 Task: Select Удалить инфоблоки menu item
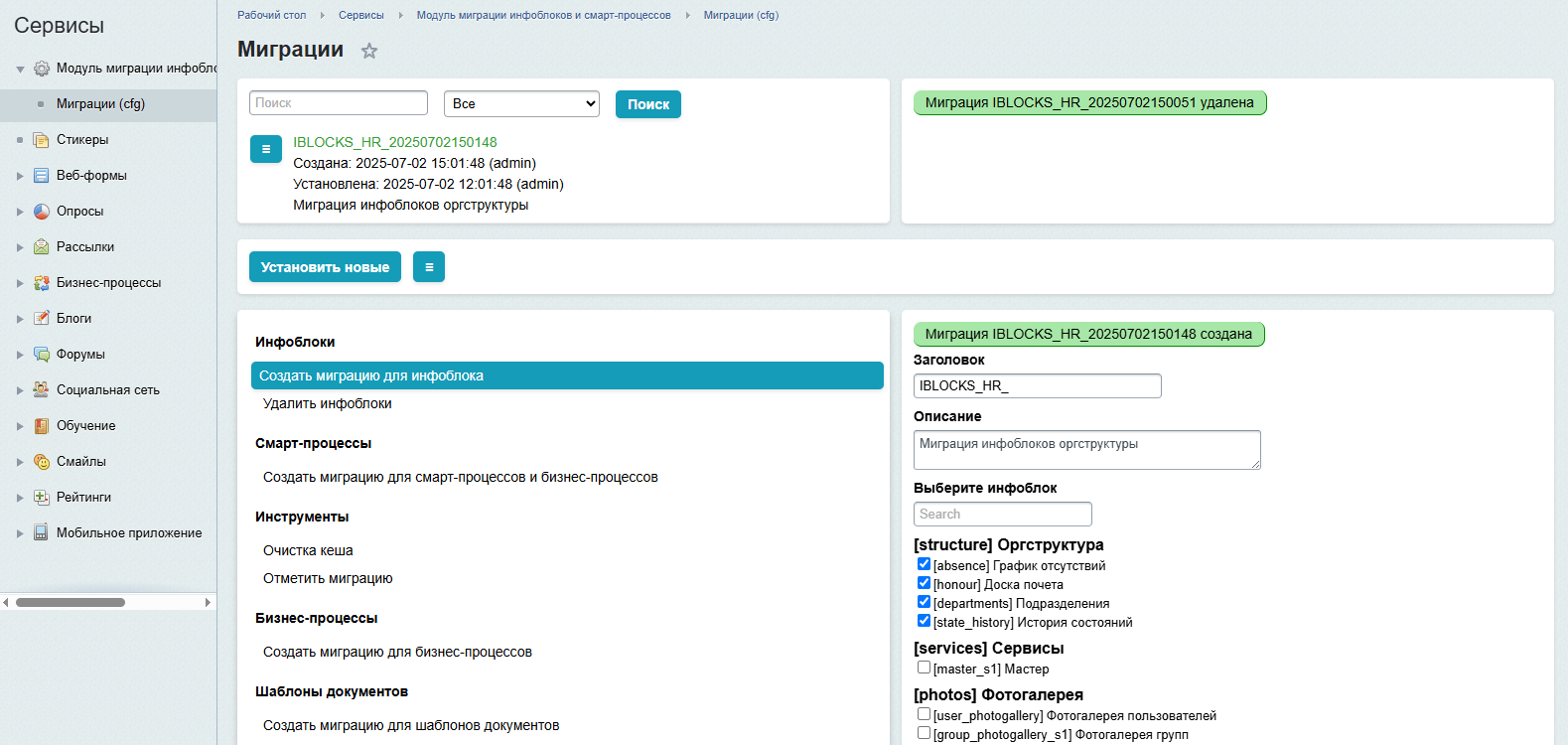pyautogui.click(x=327, y=403)
